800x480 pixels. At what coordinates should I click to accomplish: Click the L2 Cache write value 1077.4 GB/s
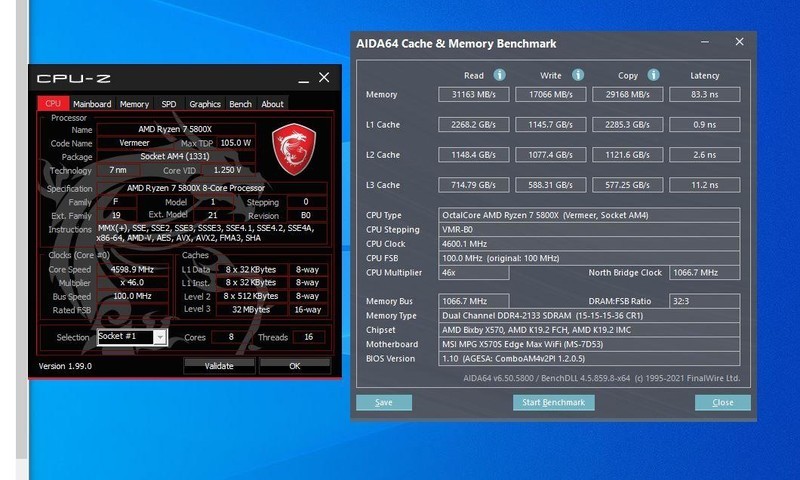click(x=551, y=155)
